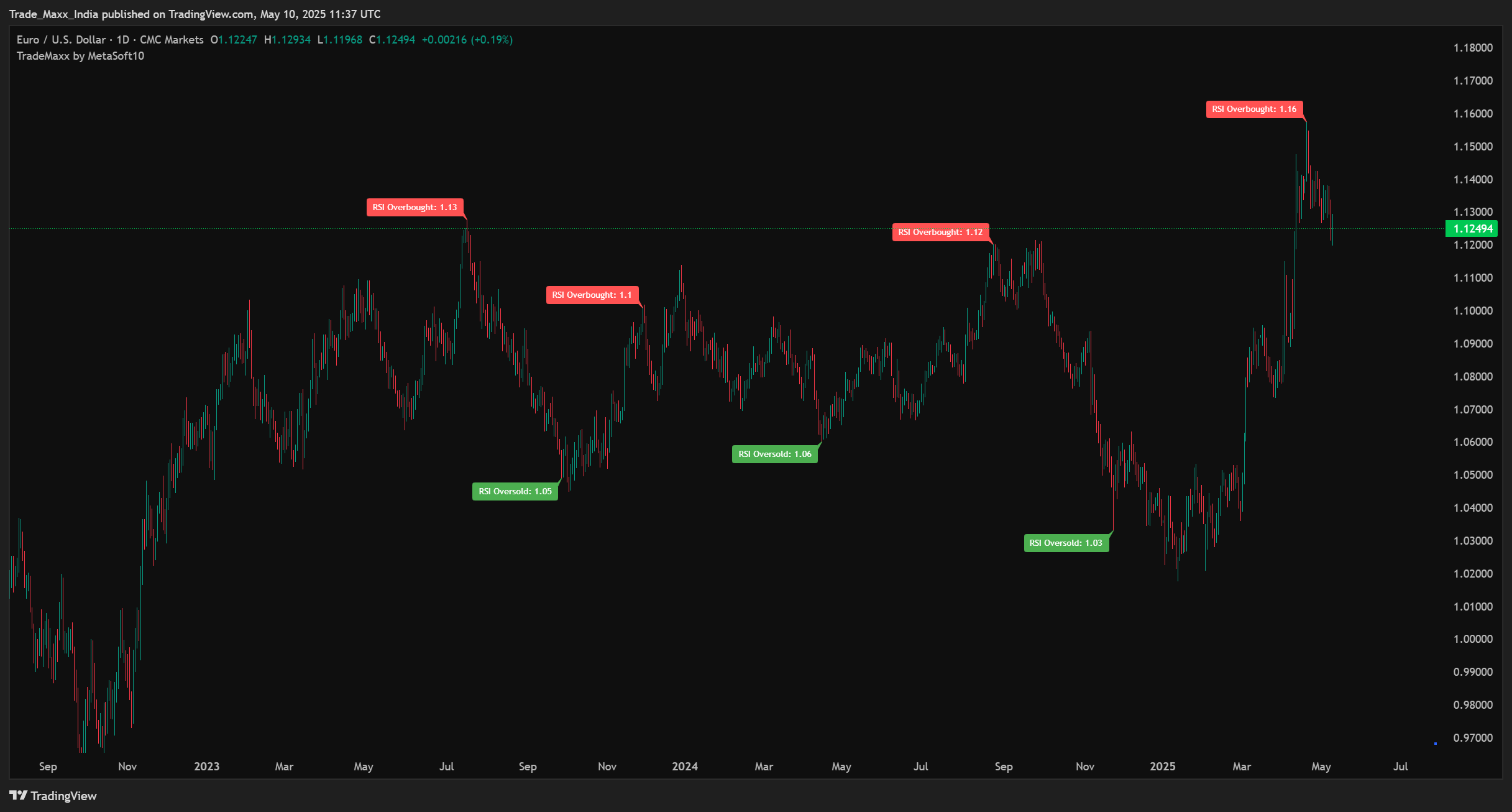The image size is (1512, 812).
Task: Select the green 'RSI Oversold: 1.06' marker
Action: pos(774,454)
